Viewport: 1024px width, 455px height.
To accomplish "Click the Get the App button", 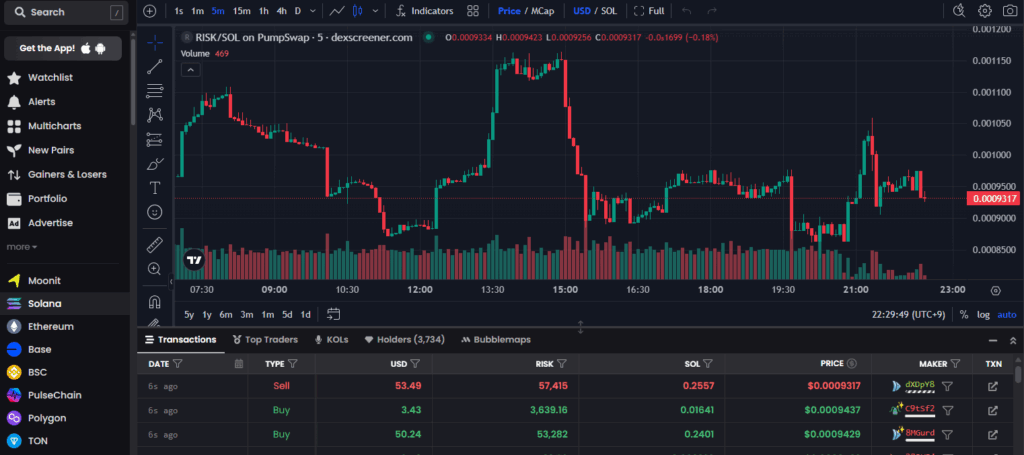I will click(63, 48).
